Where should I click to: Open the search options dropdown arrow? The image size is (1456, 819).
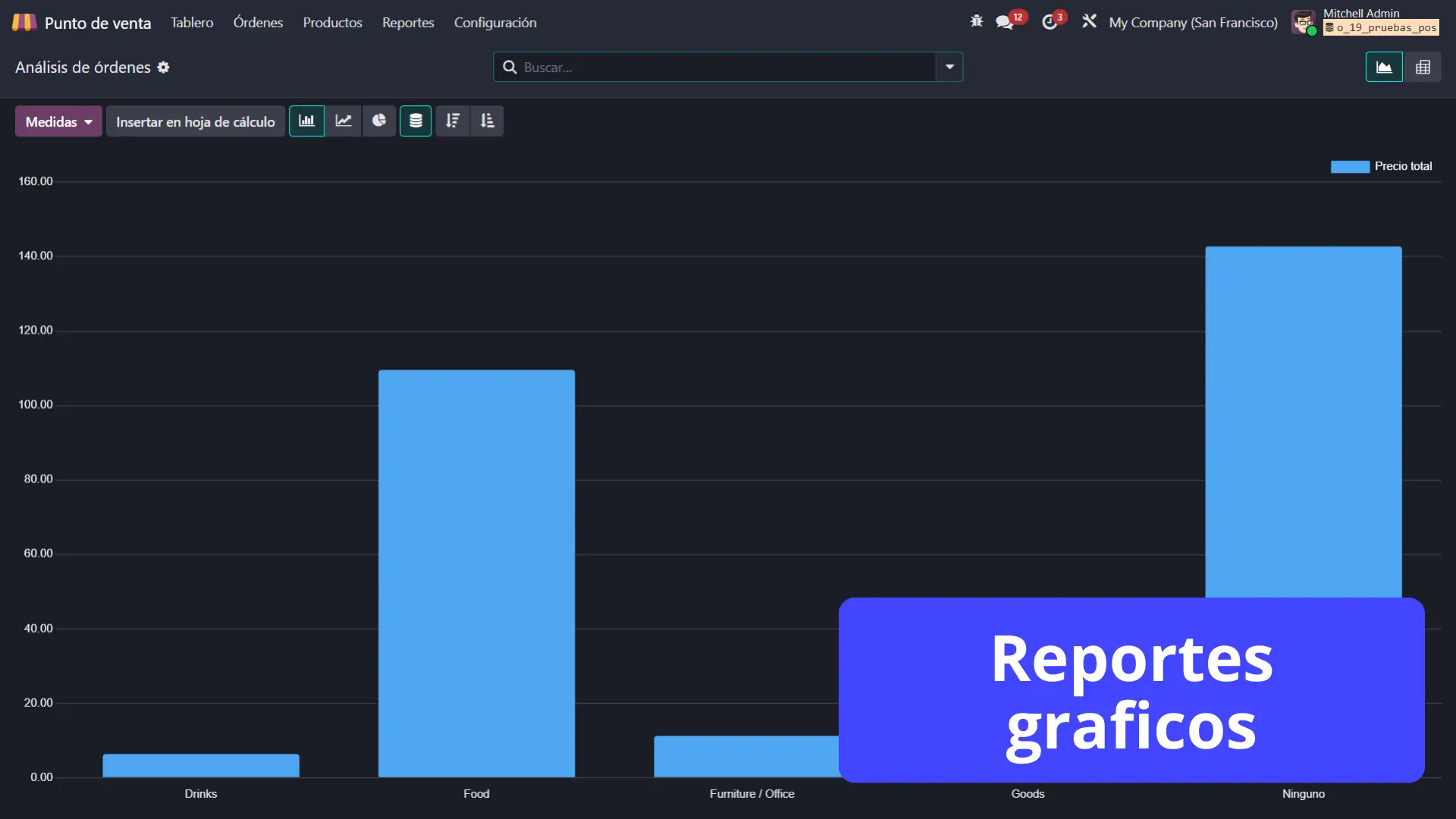(949, 67)
